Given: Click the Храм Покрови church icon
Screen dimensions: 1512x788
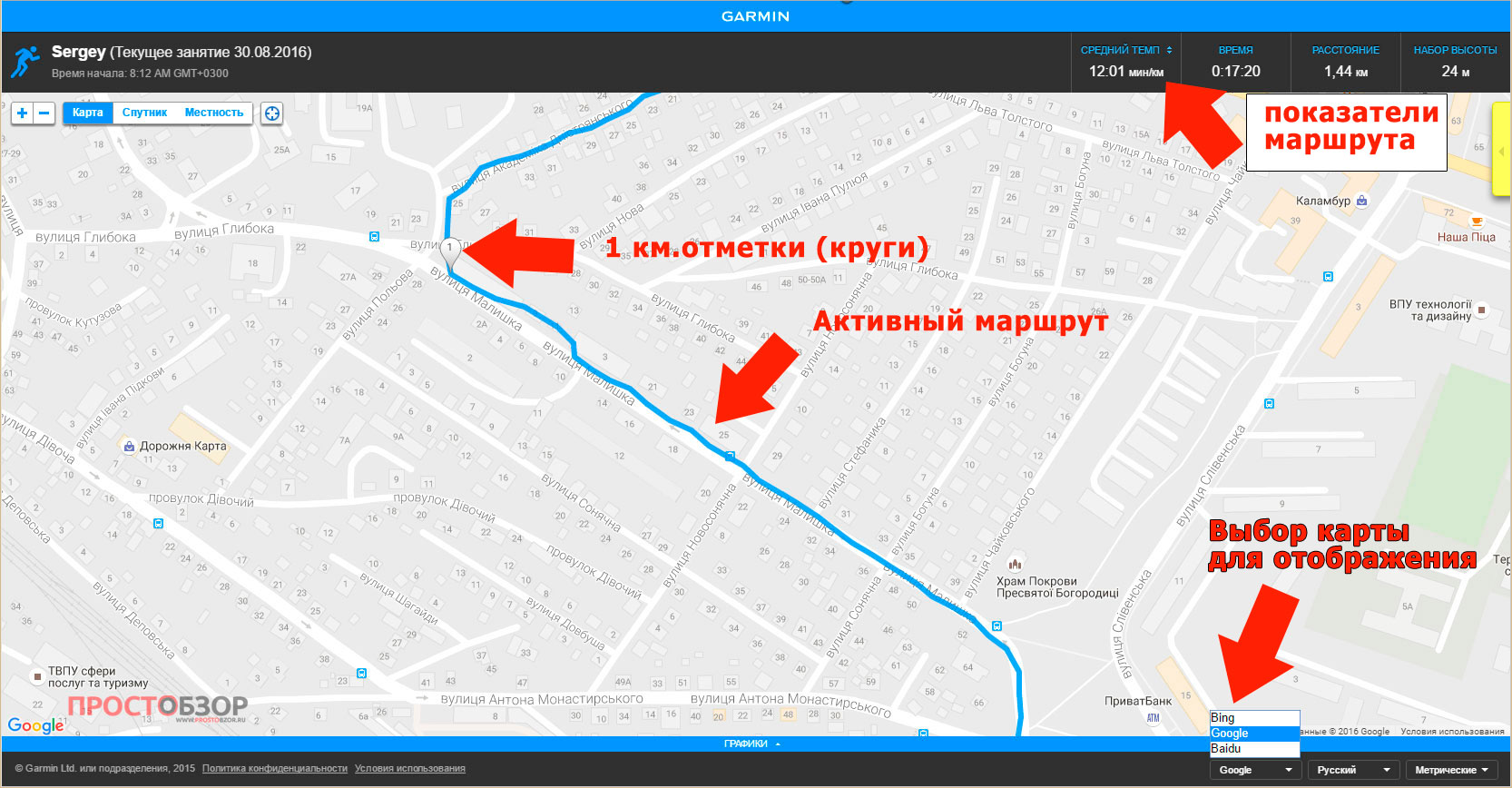Looking at the screenshot, I should tap(1016, 565).
